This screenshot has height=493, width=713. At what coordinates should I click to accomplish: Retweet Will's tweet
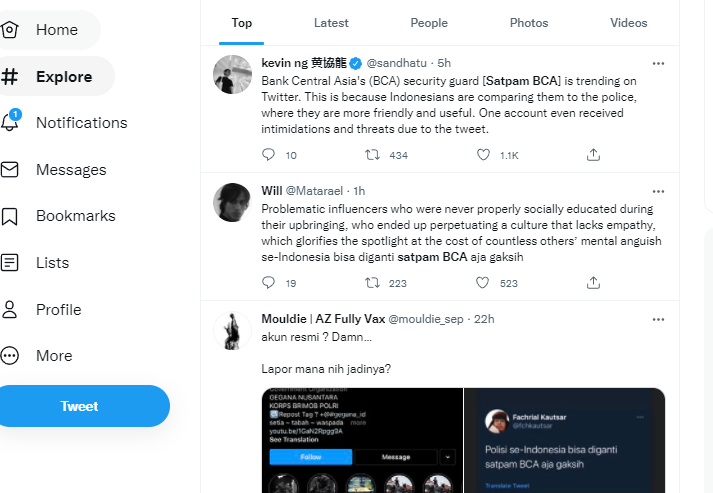373,283
